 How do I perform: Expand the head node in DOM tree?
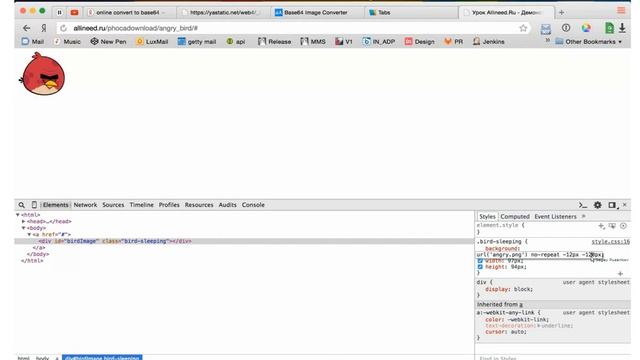click(24, 221)
